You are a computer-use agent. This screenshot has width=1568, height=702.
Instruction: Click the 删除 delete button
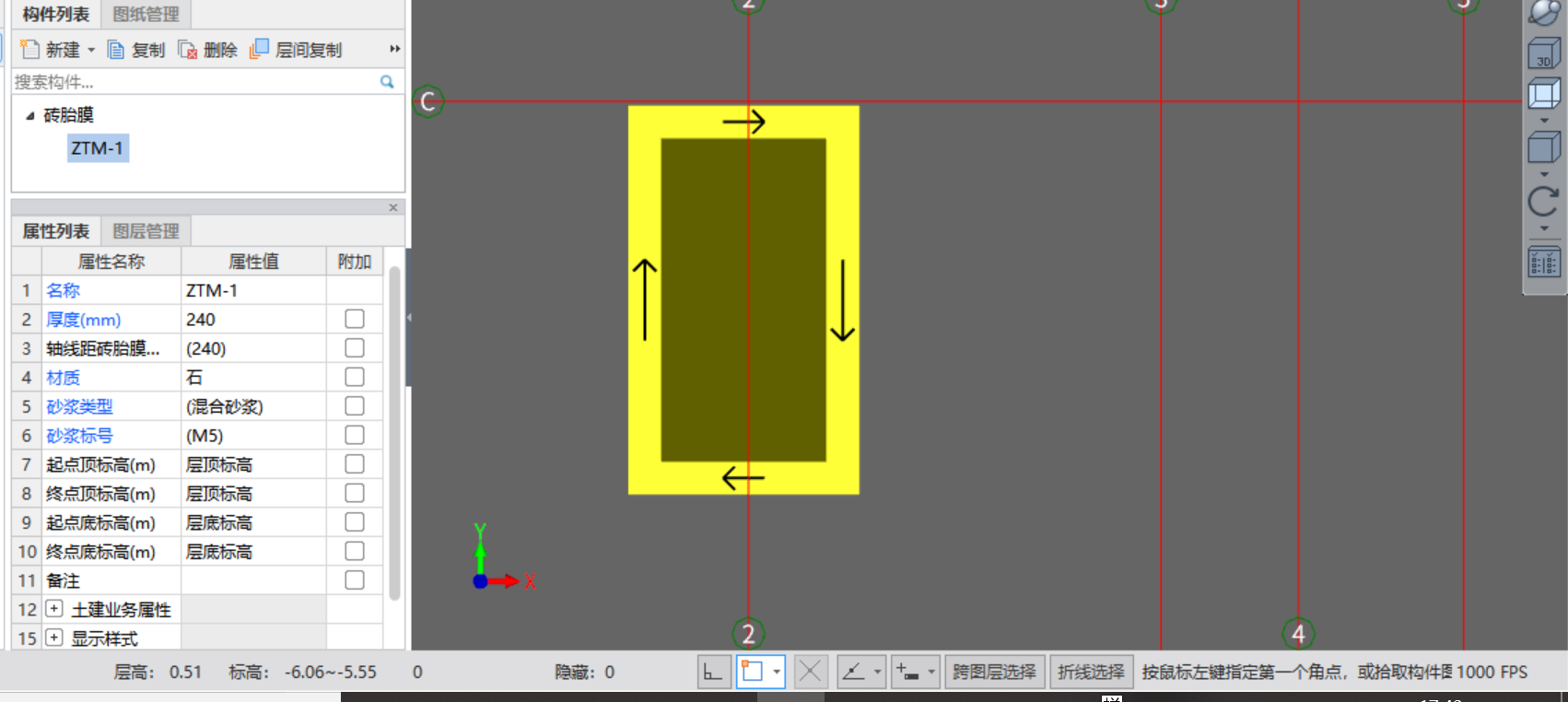click(x=207, y=50)
